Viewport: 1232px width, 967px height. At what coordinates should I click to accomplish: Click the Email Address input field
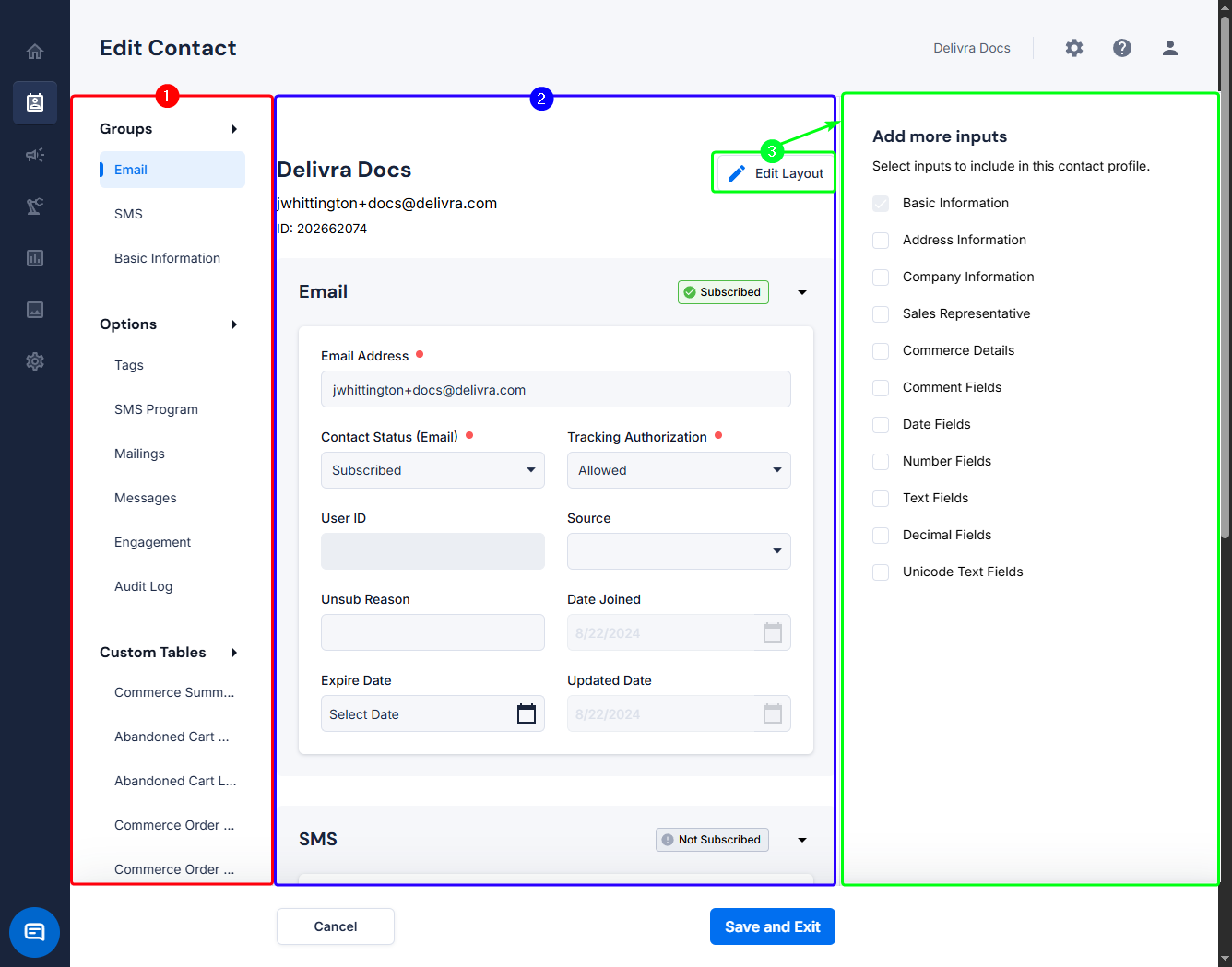click(x=556, y=389)
